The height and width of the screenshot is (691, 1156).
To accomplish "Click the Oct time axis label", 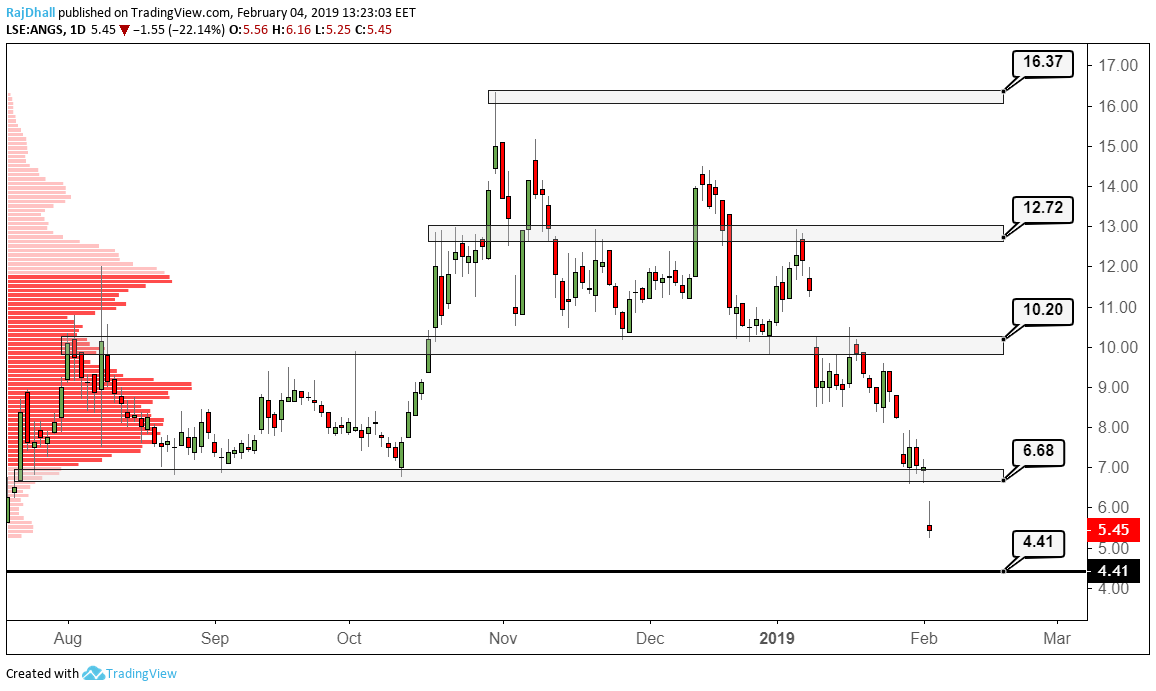I will pos(349,639).
